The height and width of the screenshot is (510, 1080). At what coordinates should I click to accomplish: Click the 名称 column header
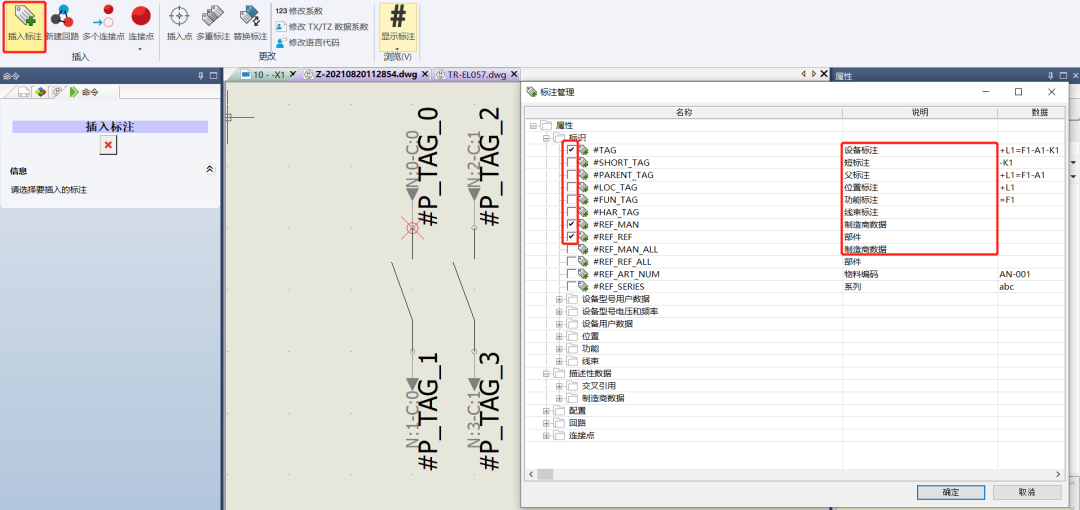point(683,112)
